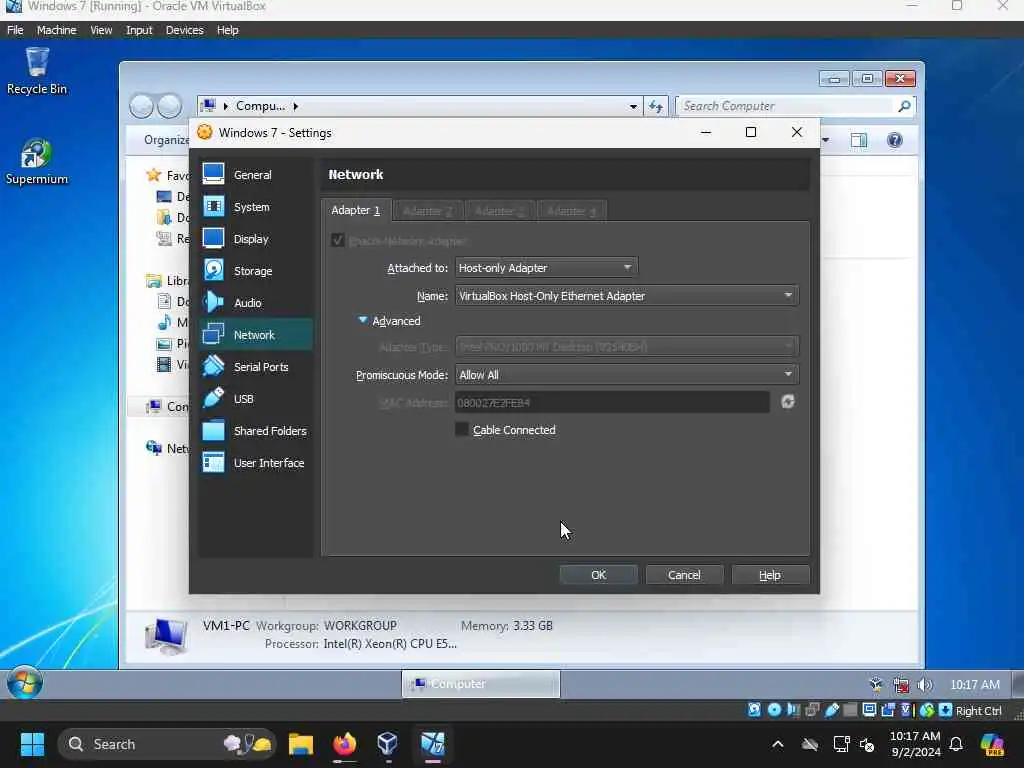Viewport: 1024px width, 768px height.
Task: Open the Shared Folders settings category
Action: [x=255, y=430]
